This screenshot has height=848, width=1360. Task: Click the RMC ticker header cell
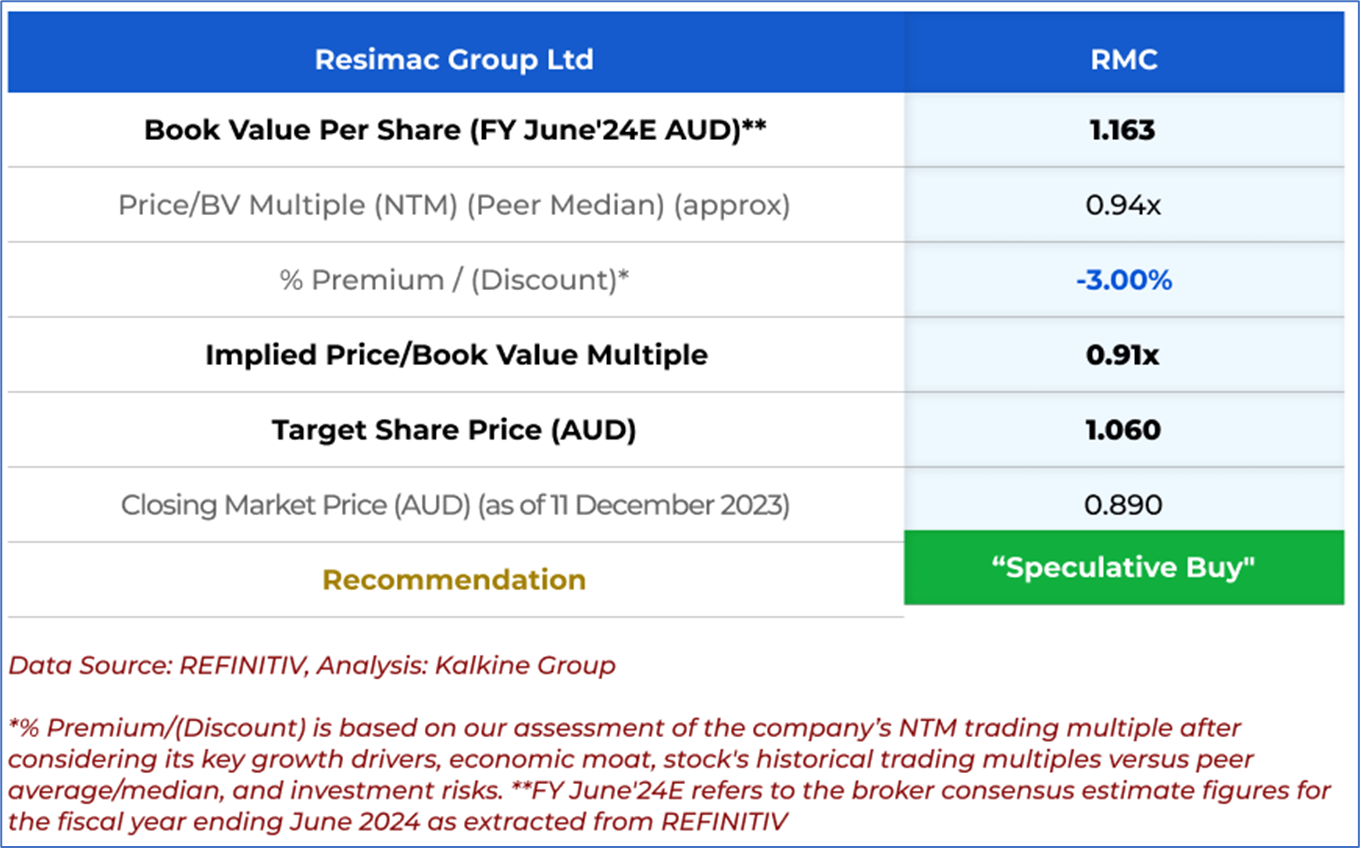tap(1123, 59)
